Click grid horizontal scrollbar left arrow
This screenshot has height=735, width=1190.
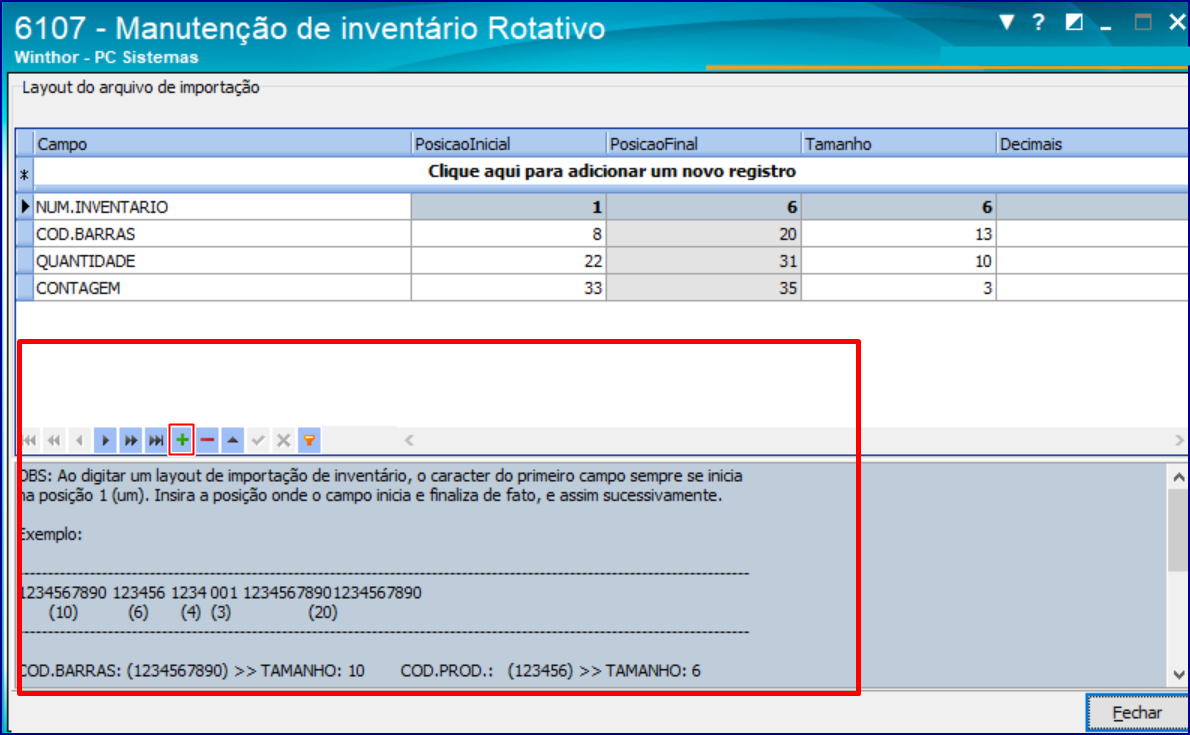[x=409, y=440]
